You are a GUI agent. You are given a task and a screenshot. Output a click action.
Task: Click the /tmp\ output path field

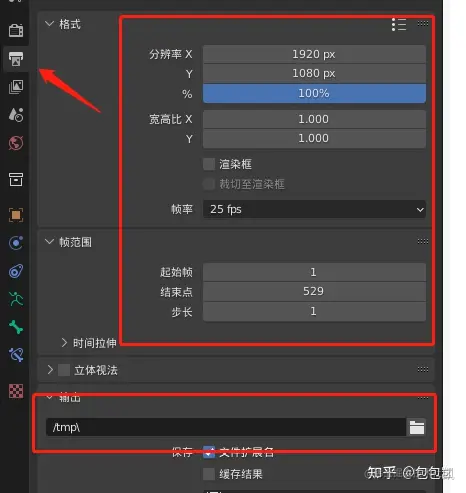tap(226, 427)
